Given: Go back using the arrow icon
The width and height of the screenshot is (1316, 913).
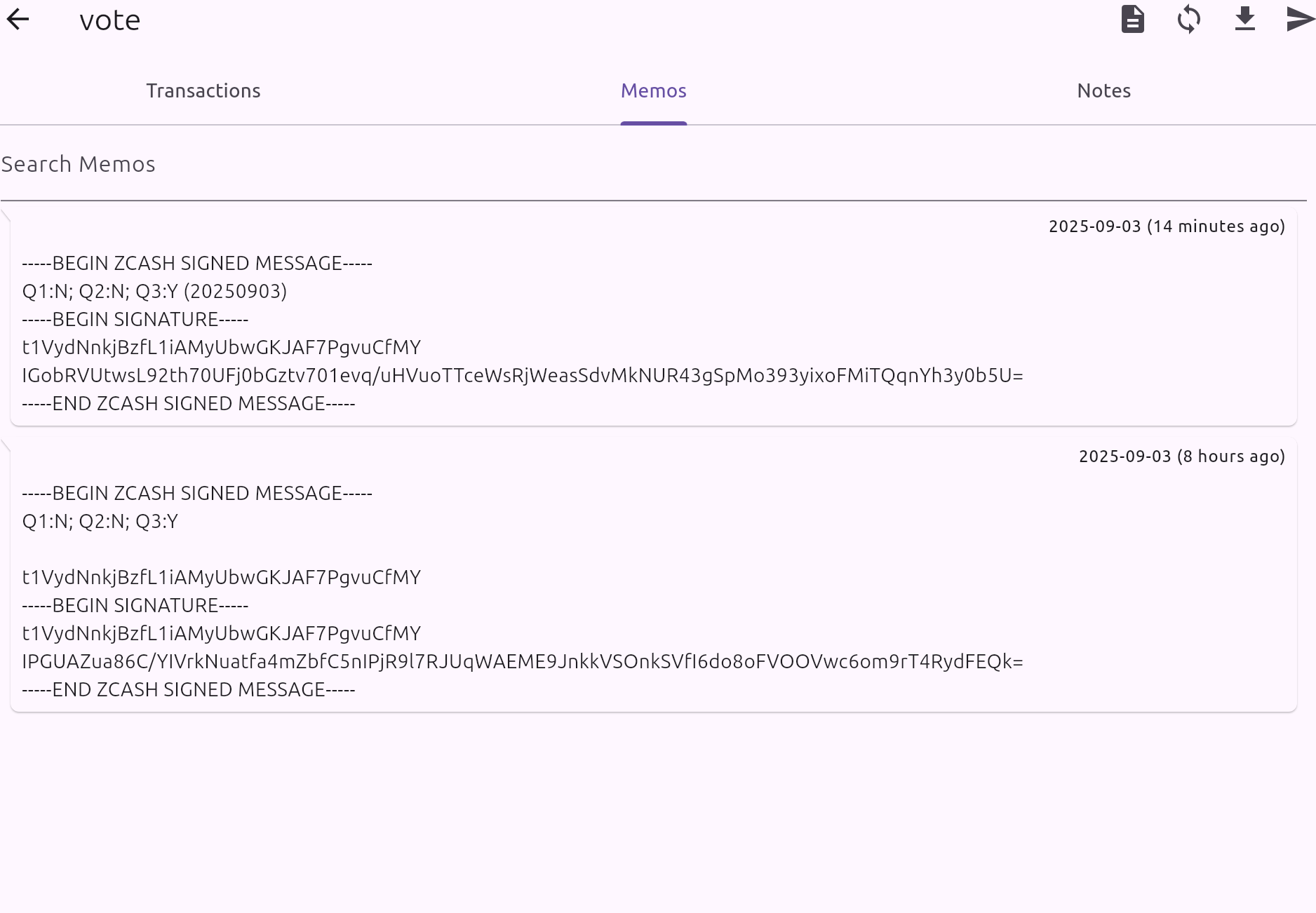Looking at the screenshot, I should tap(18, 20).
